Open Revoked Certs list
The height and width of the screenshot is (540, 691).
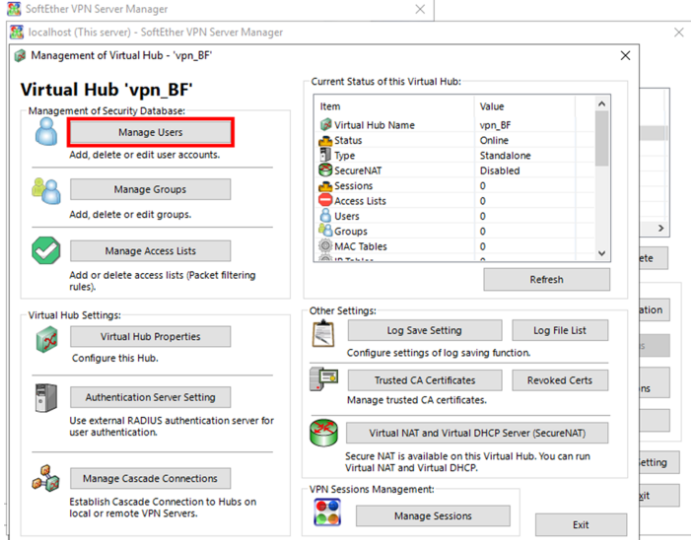[559, 380]
